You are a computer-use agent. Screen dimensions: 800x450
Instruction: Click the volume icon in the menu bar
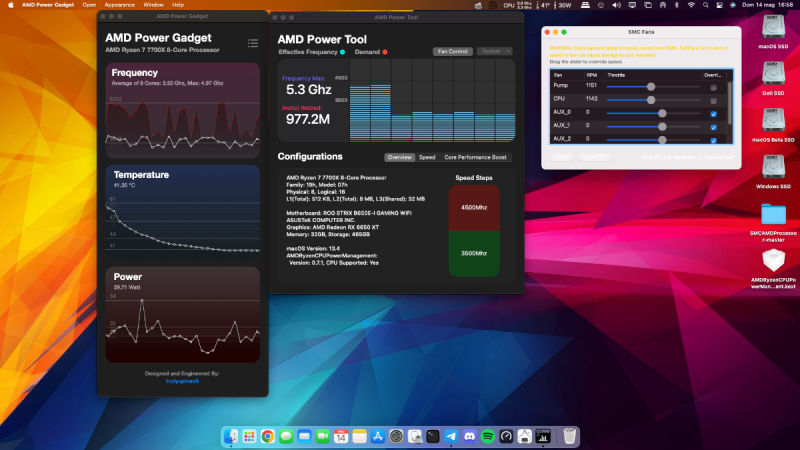click(x=616, y=5)
